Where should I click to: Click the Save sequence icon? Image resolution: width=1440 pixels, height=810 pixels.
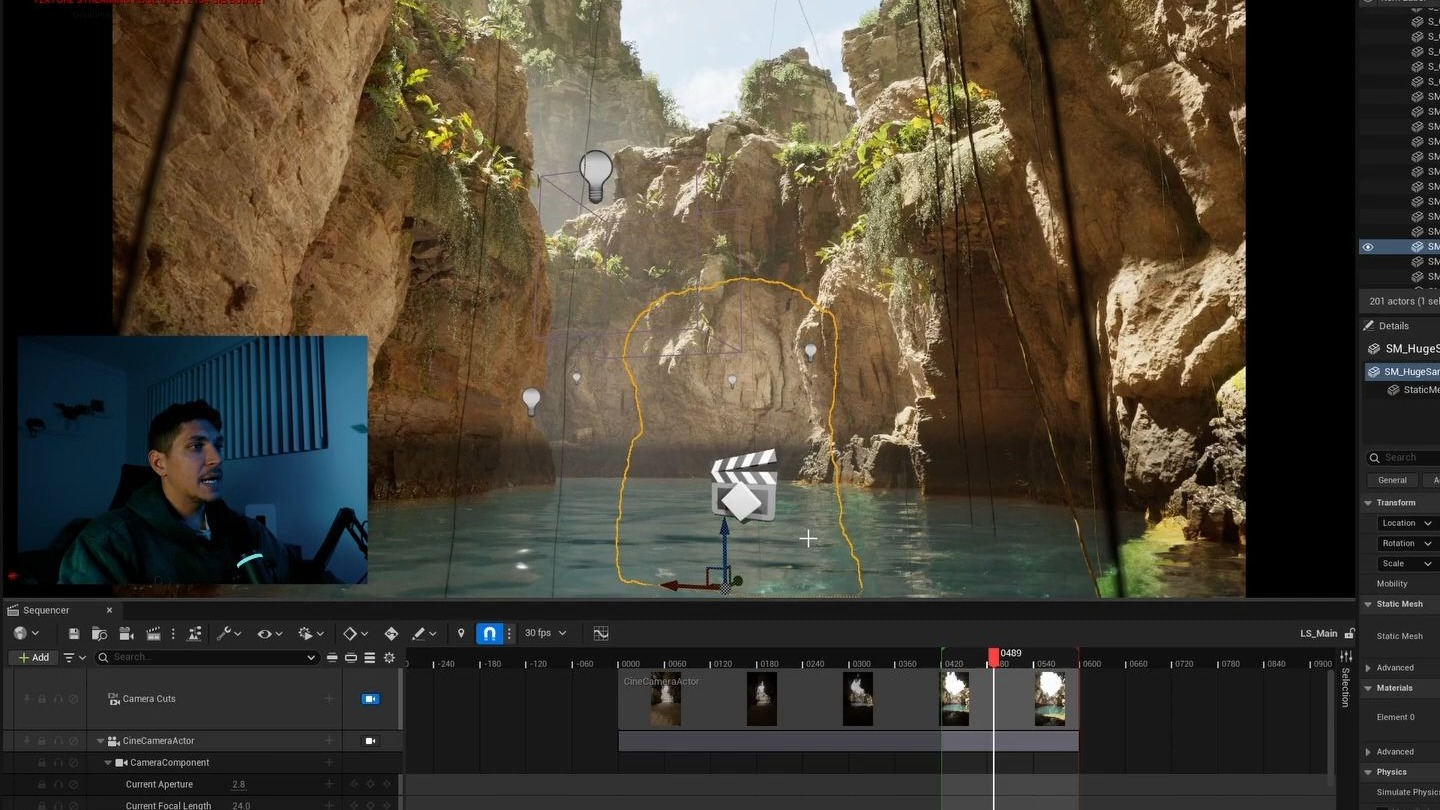[74, 634]
